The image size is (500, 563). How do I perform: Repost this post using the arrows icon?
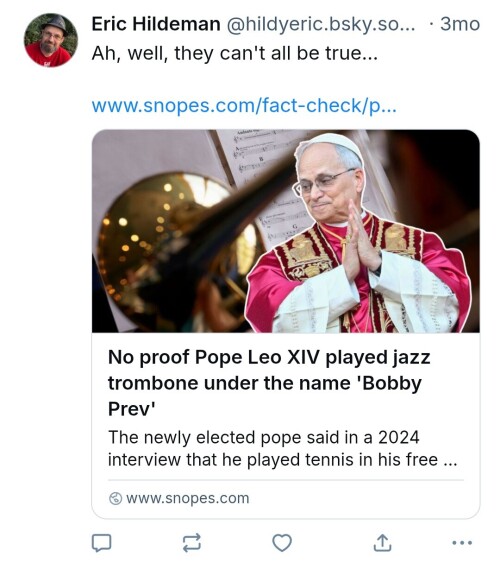click(192, 543)
